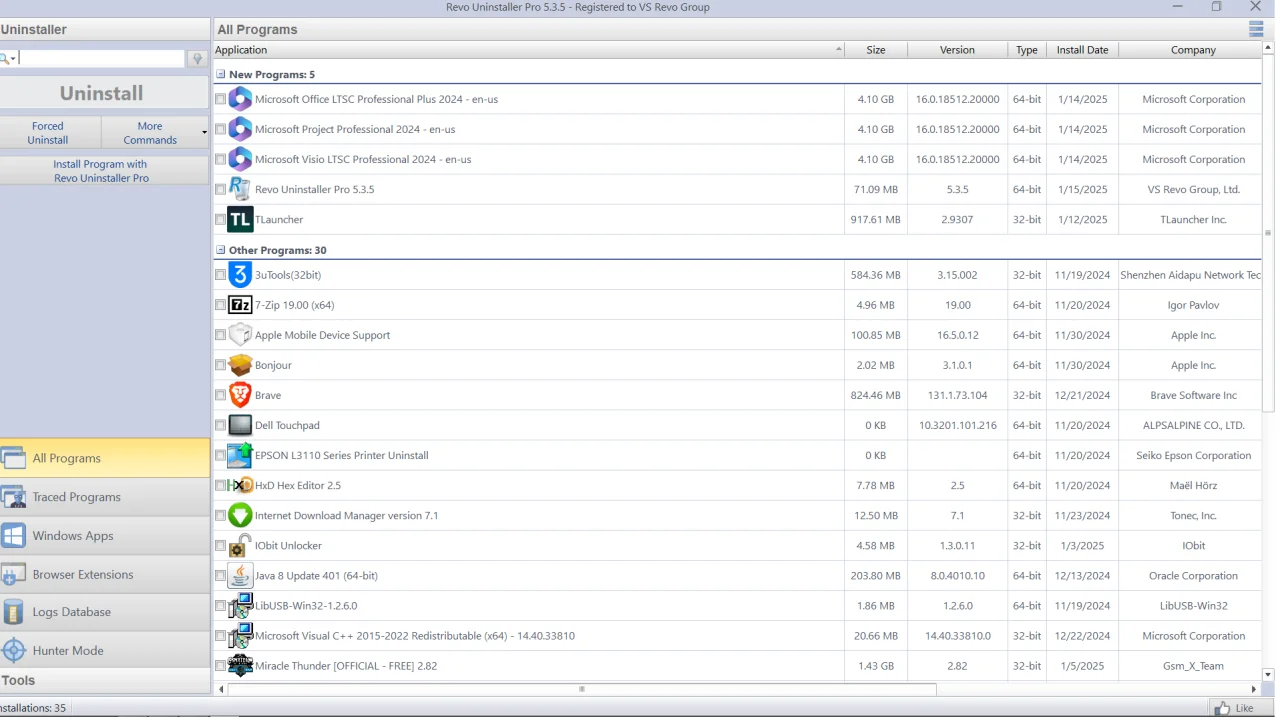This screenshot has width=1280, height=721.
Task: Sort the list by Company column
Action: [1192, 49]
